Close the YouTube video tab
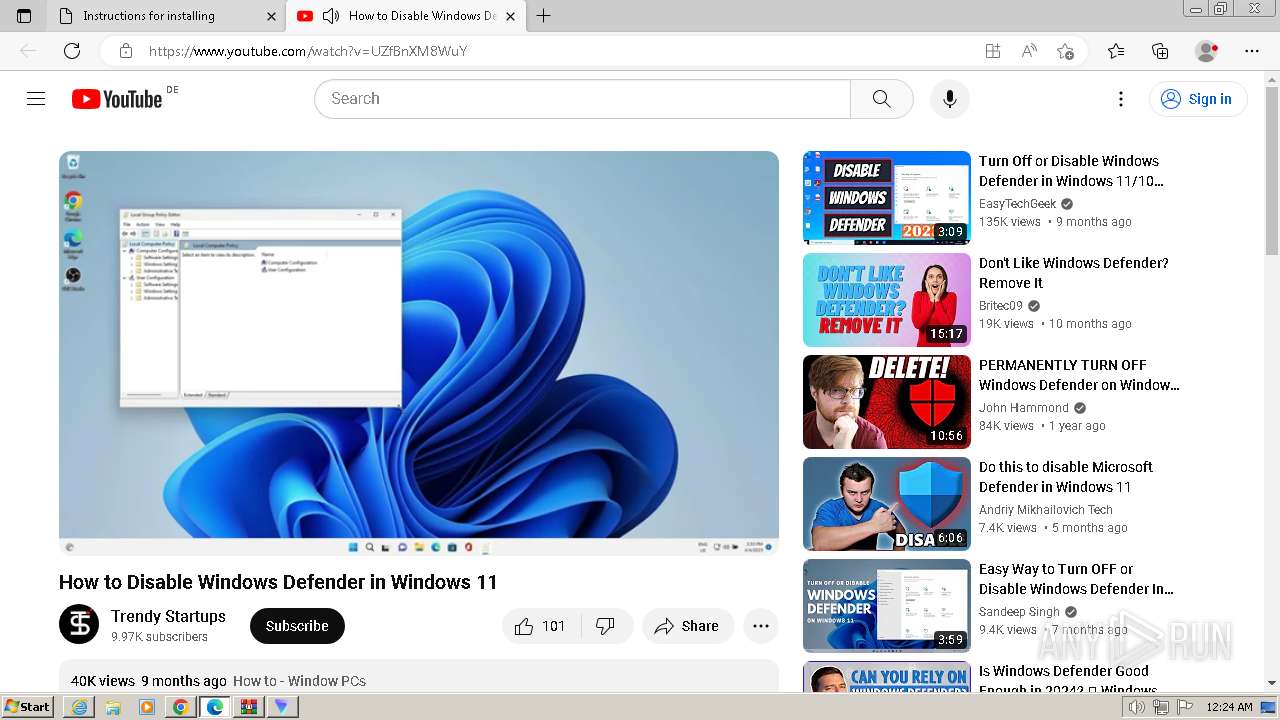 coord(510,16)
